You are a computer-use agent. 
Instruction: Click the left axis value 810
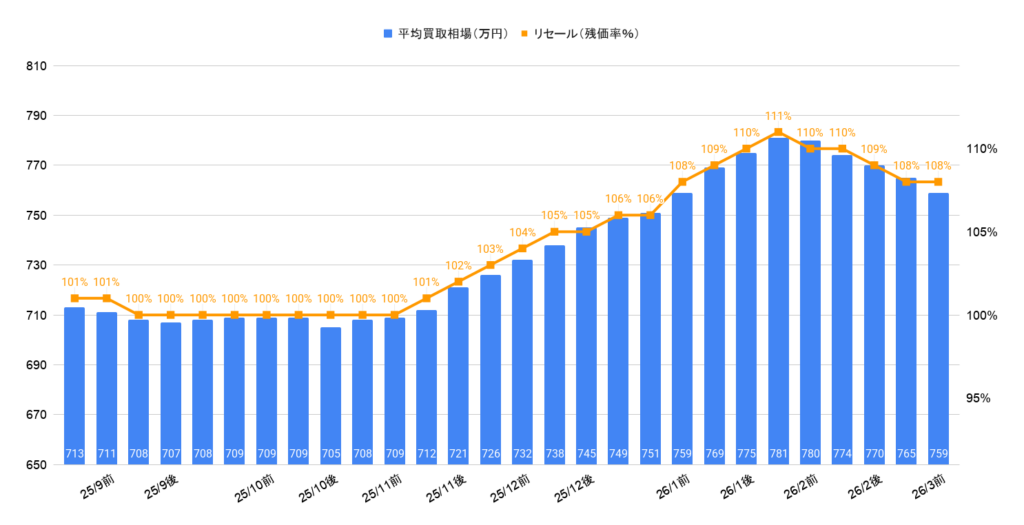point(36,66)
